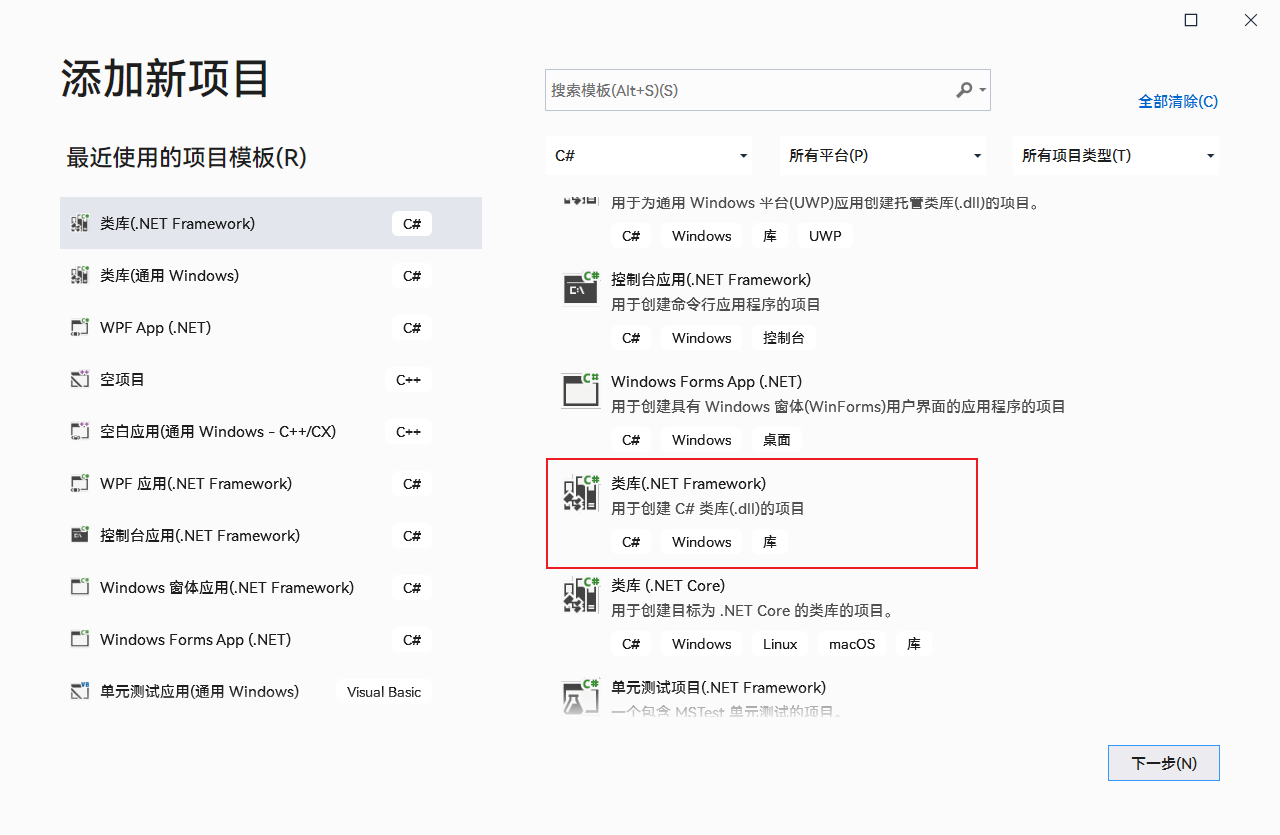Click the 单元测试项目(.NET Framework) flask icon
1280x835 pixels.
[581, 696]
